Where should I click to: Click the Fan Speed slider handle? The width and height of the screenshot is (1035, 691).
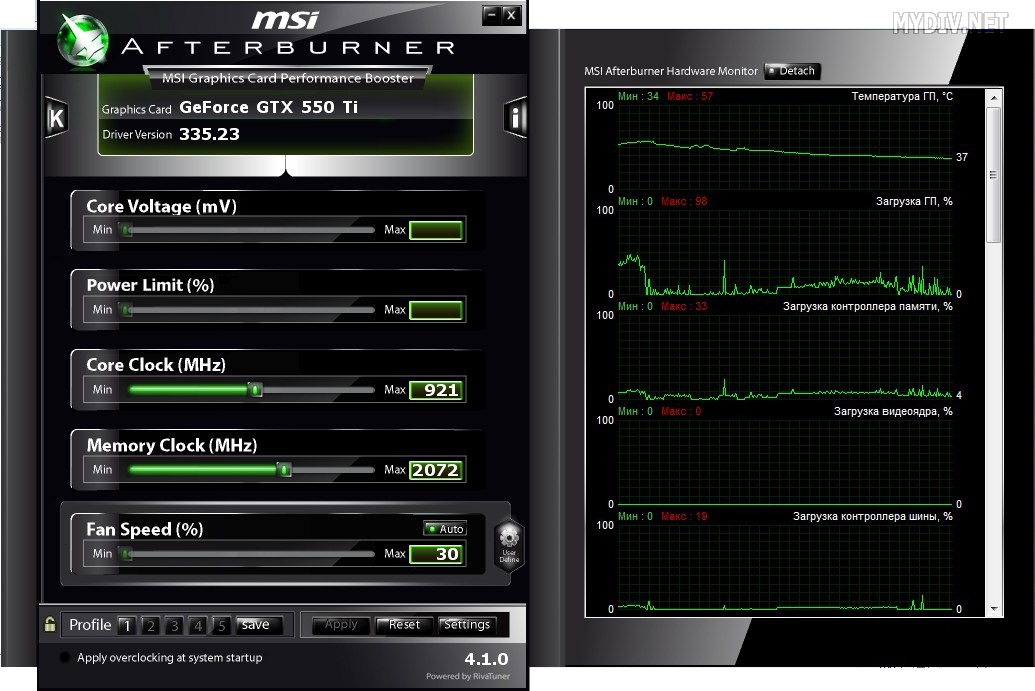pos(127,554)
